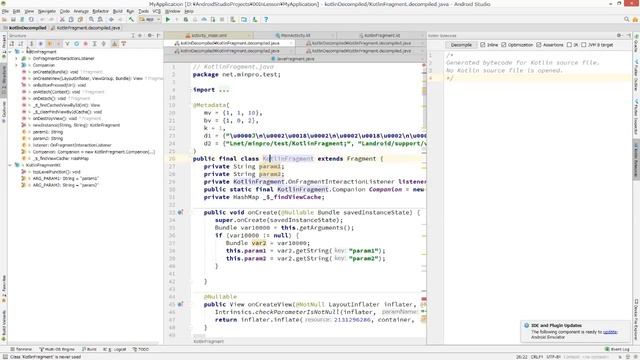Click the Cut scissors icon in toolbar

tap(62, 19)
